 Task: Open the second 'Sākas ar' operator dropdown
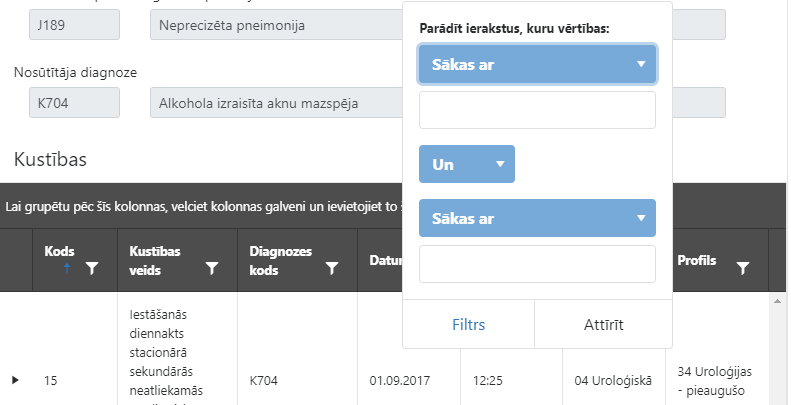click(x=537, y=218)
